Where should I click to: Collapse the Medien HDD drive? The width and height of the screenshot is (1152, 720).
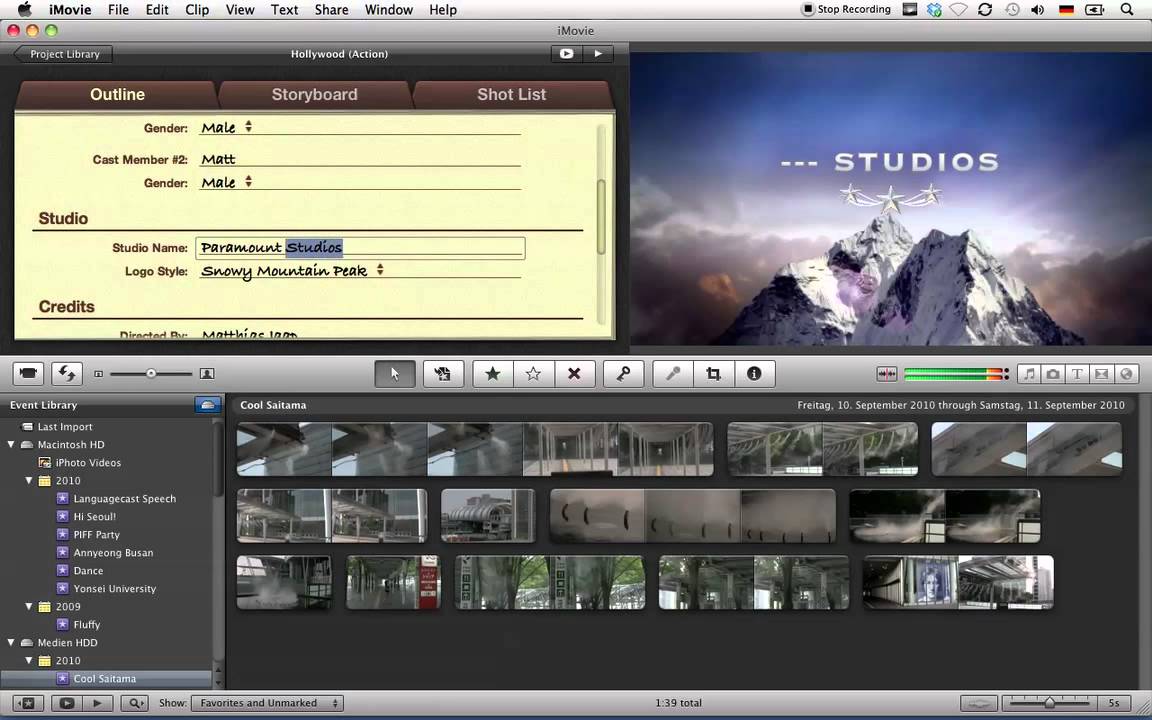coord(11,643)
